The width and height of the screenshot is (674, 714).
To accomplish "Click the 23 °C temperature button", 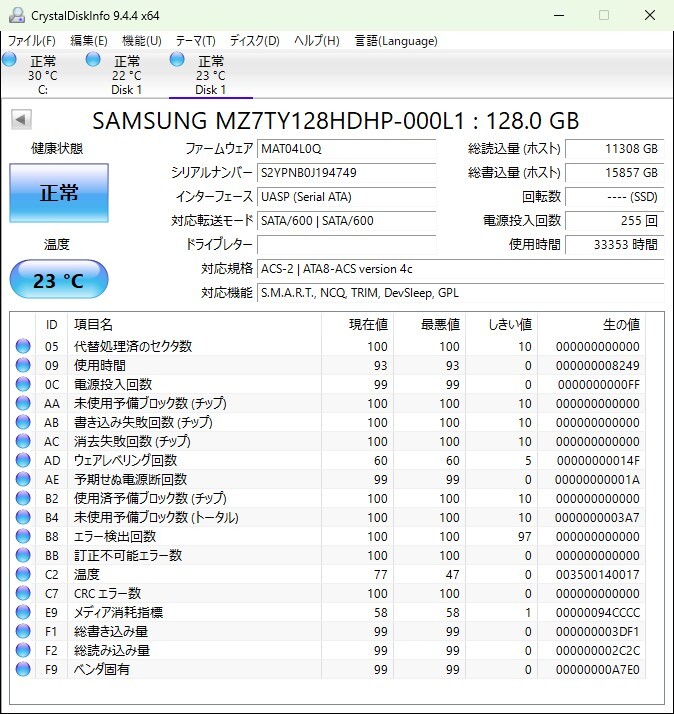I will point(59,279).
